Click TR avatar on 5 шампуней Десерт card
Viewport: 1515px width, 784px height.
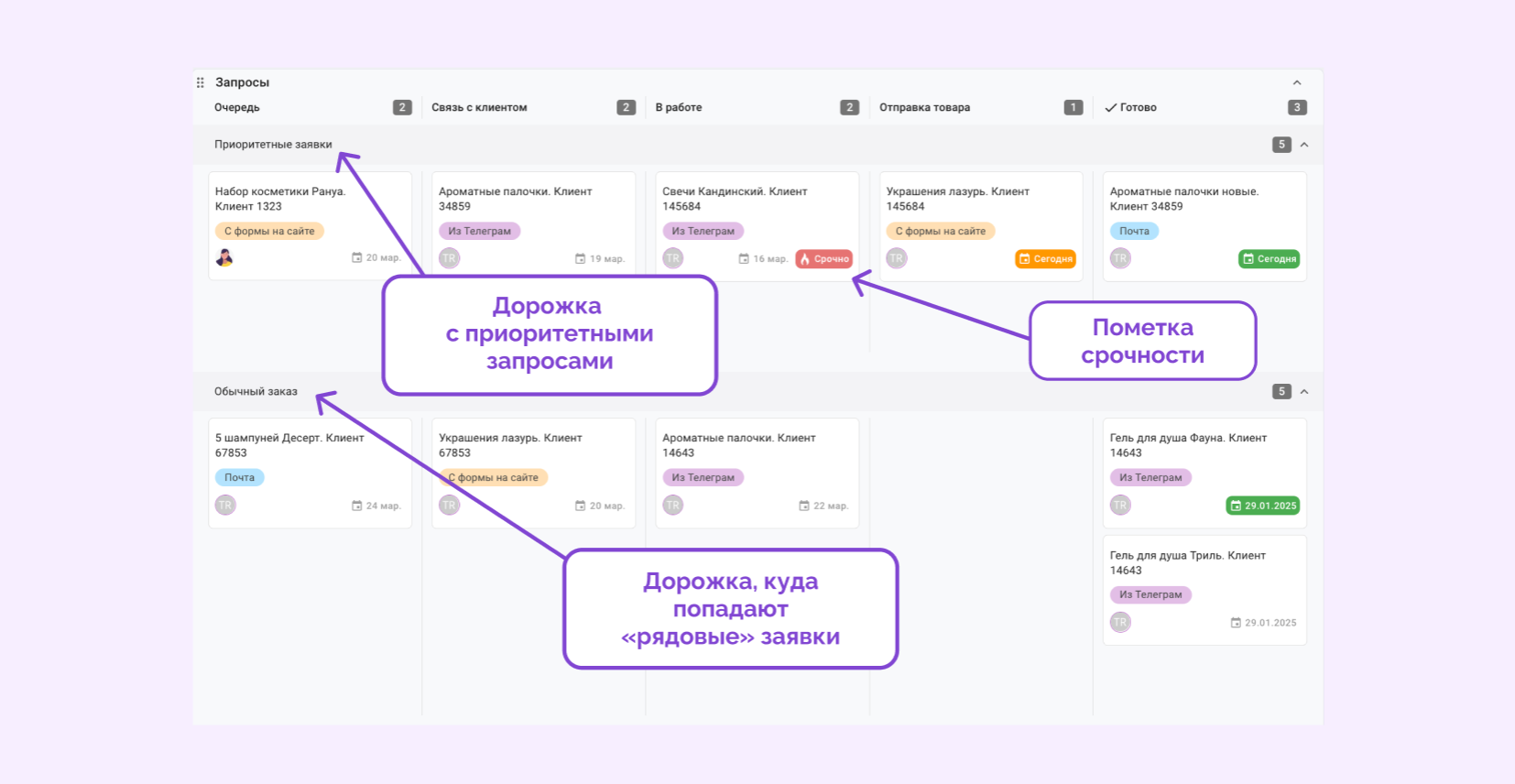225,506
